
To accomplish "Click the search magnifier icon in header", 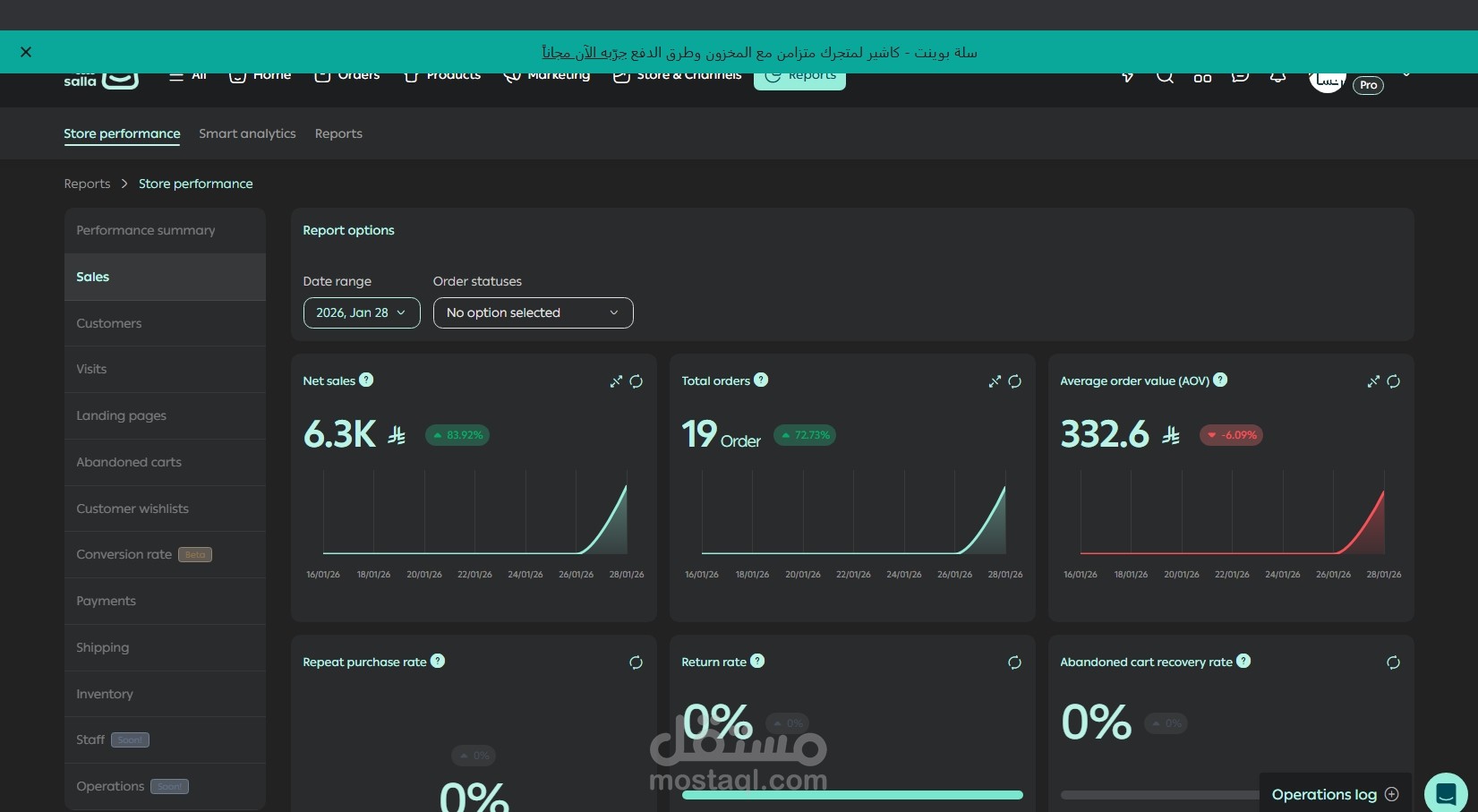I will [x=1165, y=77].
